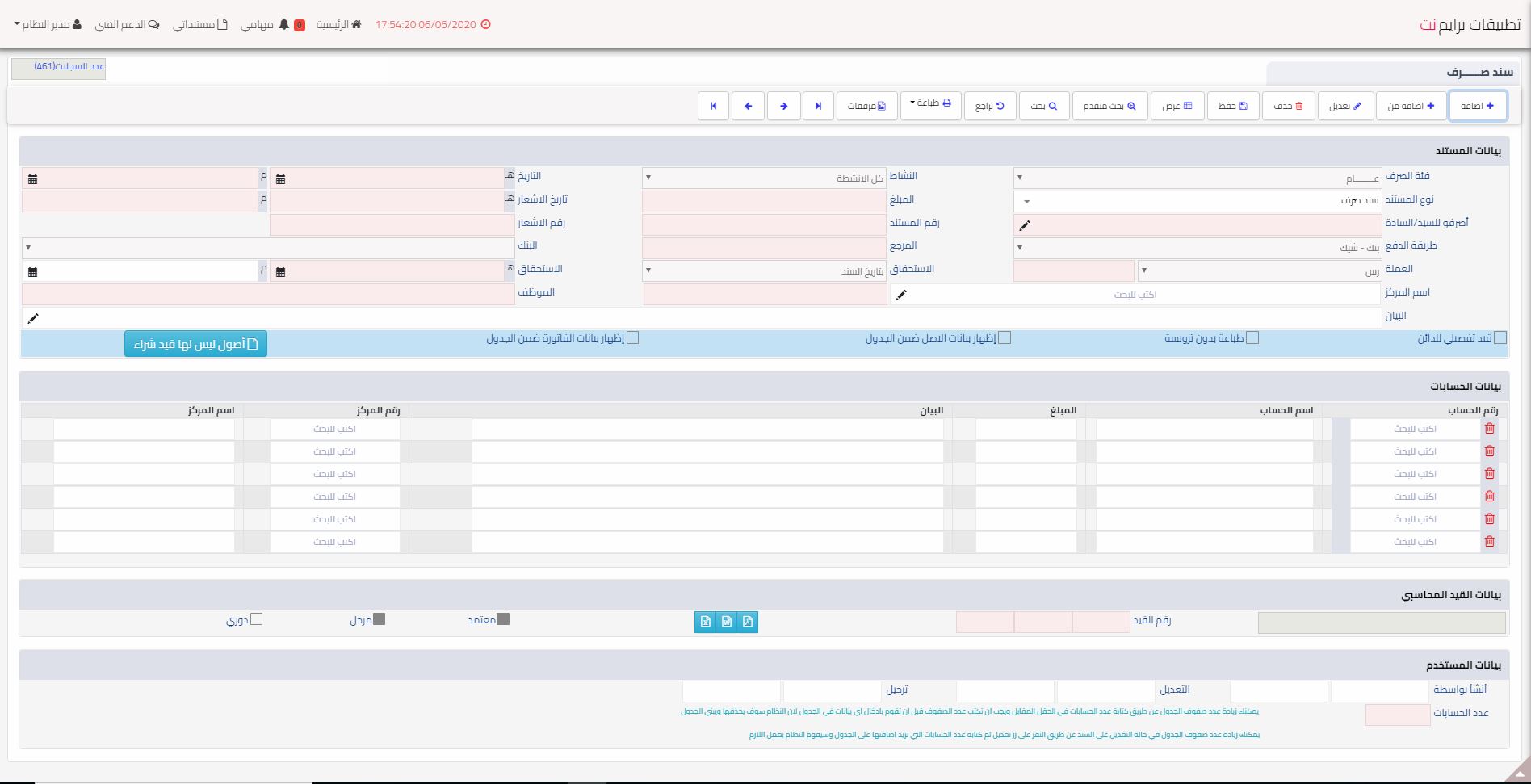
Task: Click the اضافة add button
Action: coord(1478,106)
